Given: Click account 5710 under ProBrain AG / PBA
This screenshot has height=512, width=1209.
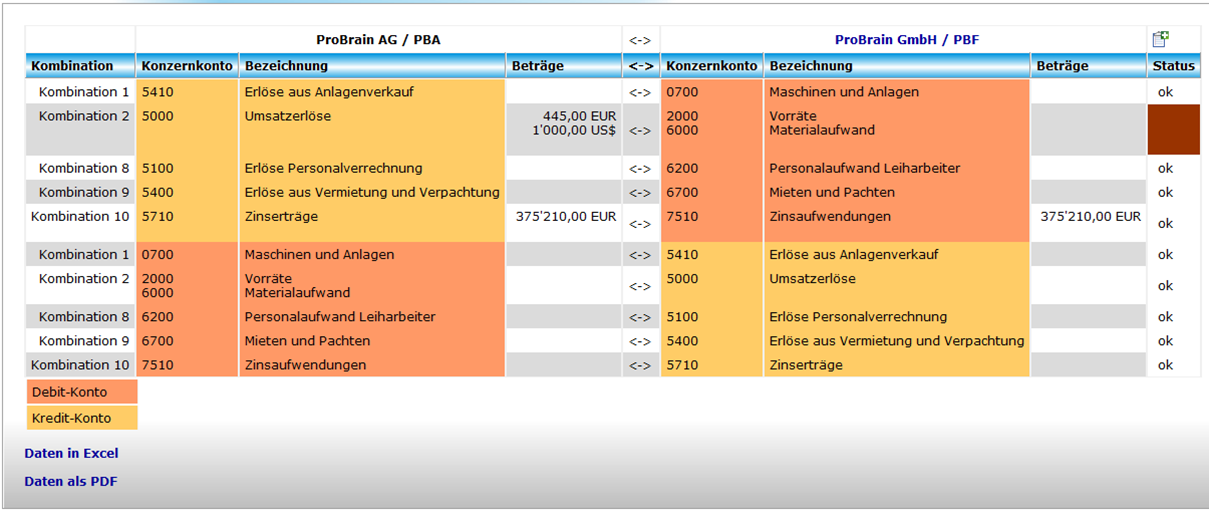Looking at the screenshot, I should click(x=157, y=216).
